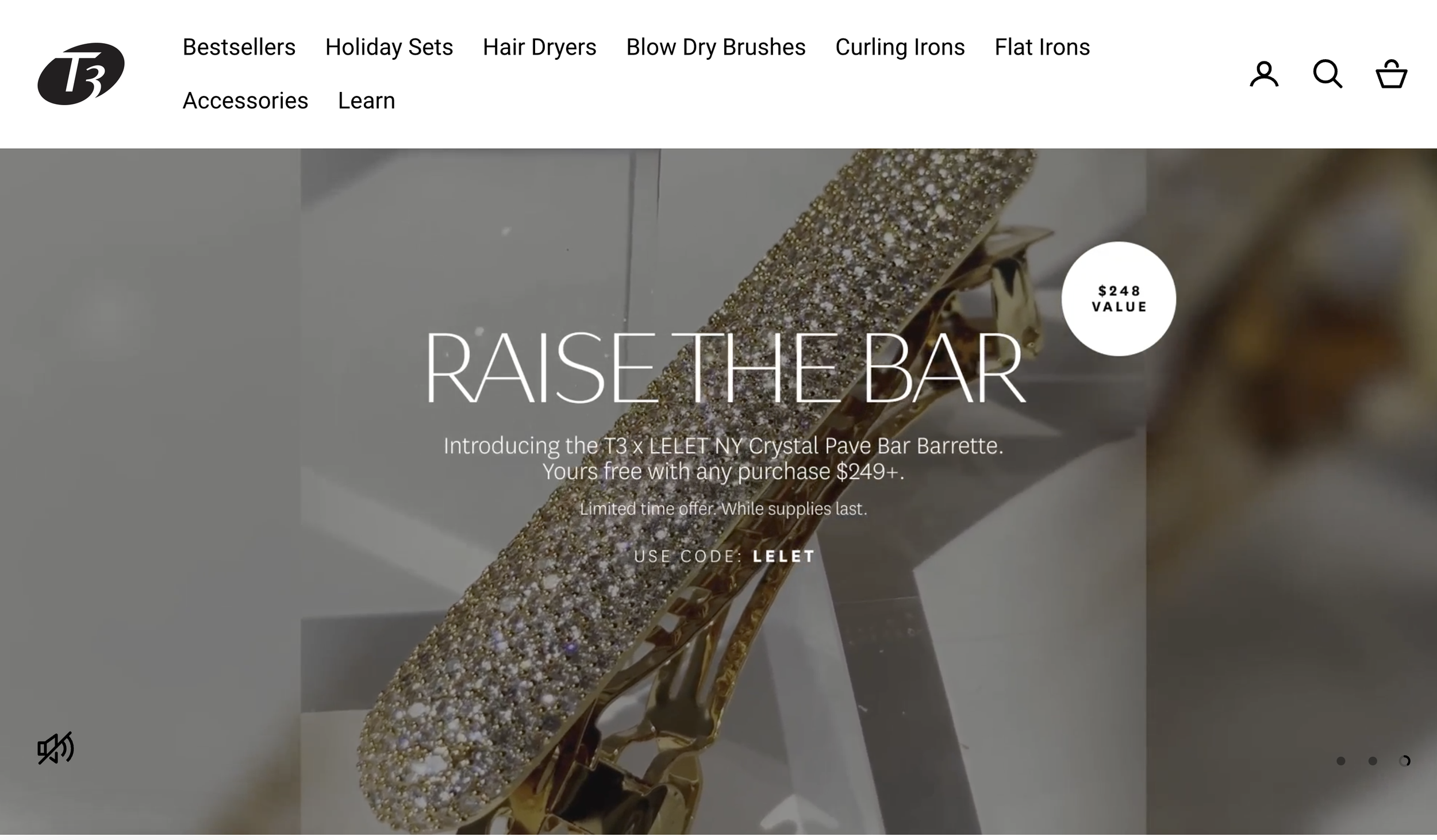Expand the Curling Irons menu
The image size is (1437, 840).
900,47
